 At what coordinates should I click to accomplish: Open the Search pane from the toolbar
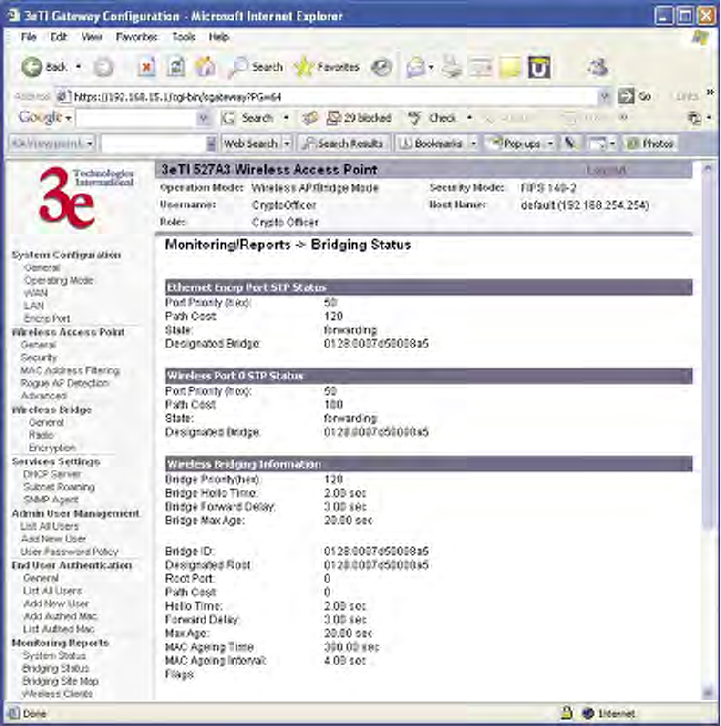coord(256,68)
